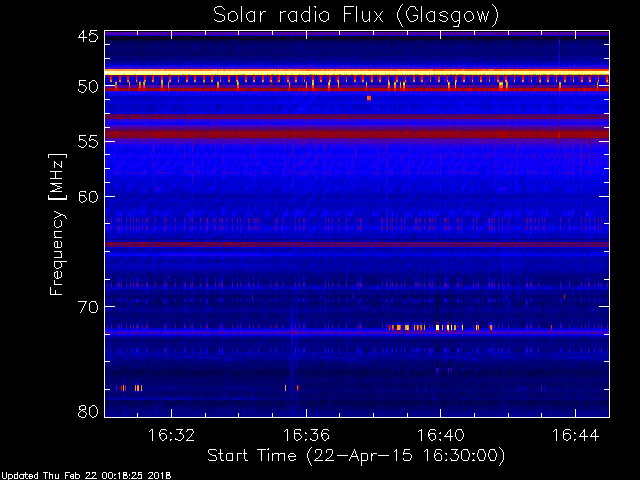The height and width of the screenshot is (480, 640).
Task: Click the 16:40 time tick label
Action: point(441,435)
